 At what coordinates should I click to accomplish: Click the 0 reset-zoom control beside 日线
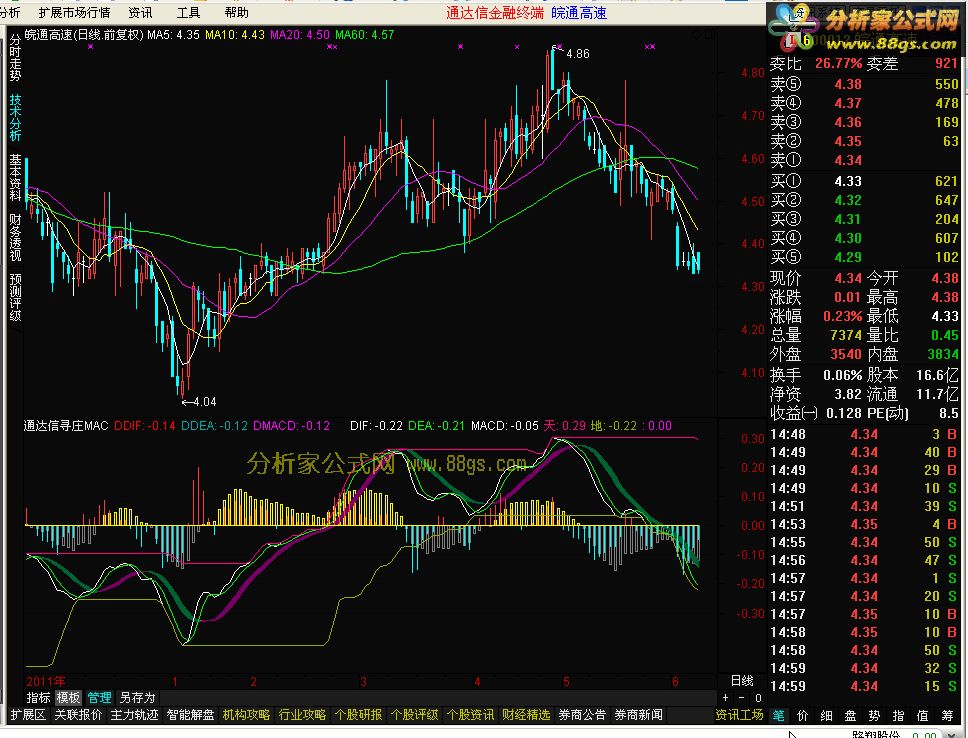point(758,698)
